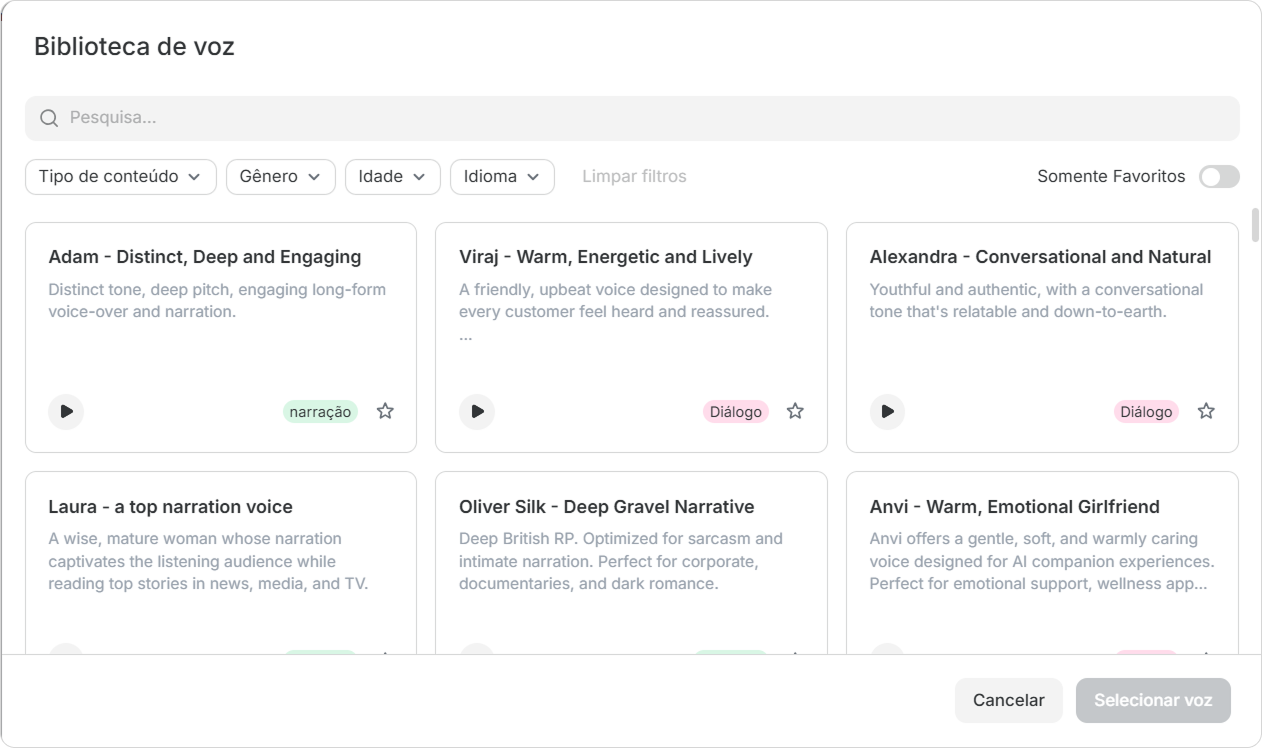Click the narração tag on Adam card
Viewport: 1262px width, 748px height.
(320, 412)
